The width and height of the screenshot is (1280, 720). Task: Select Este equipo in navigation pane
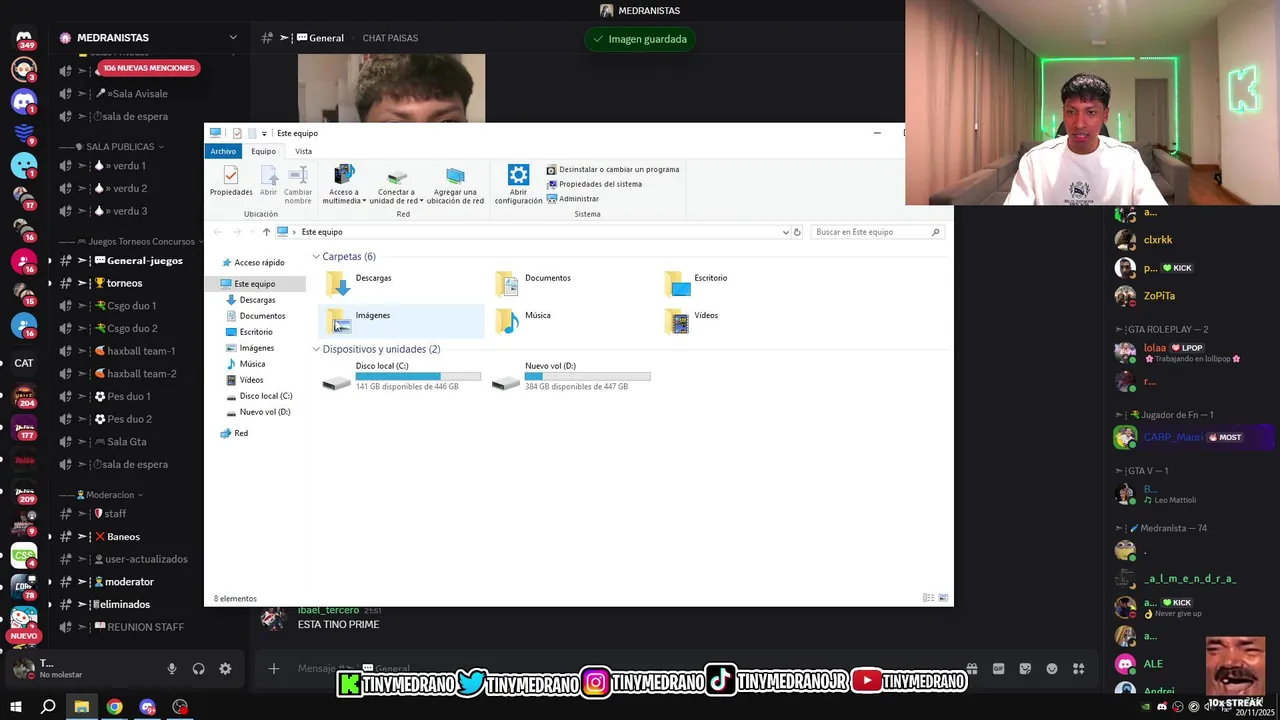255,284
